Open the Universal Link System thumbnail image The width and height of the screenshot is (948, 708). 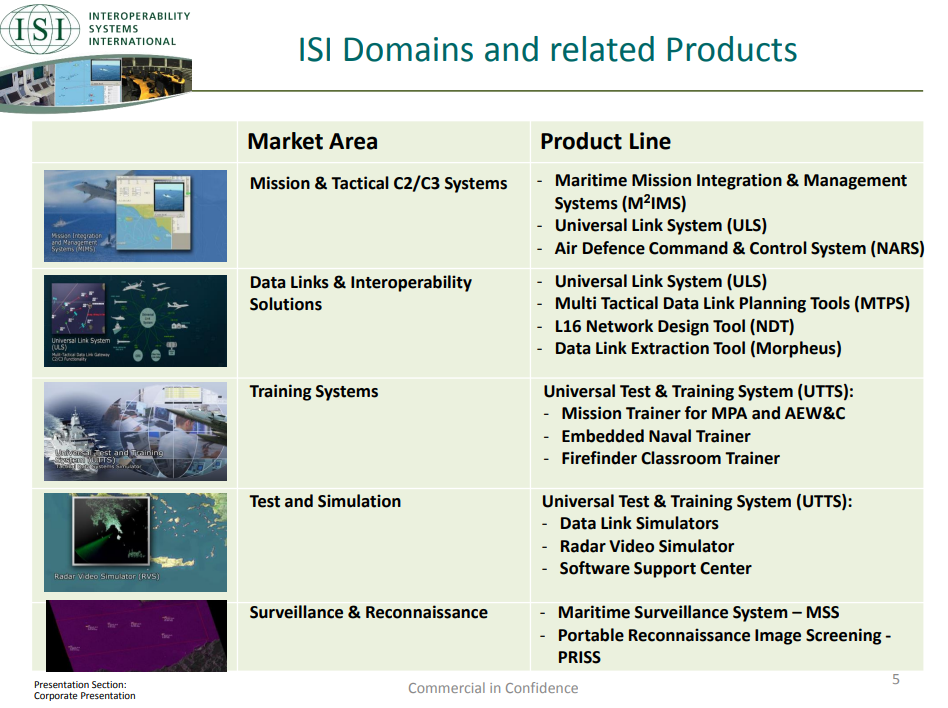(135, 320)
